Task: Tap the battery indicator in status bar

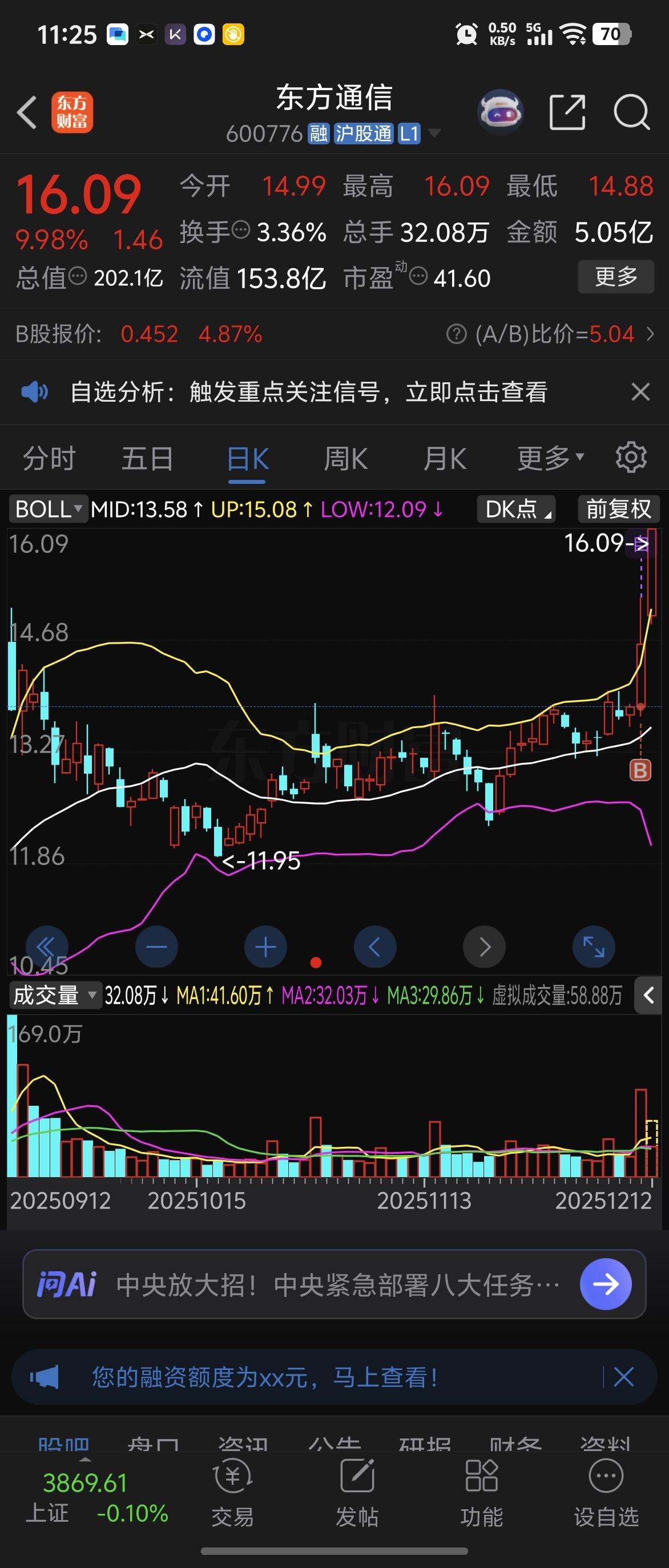Action: tap(612, 34)
